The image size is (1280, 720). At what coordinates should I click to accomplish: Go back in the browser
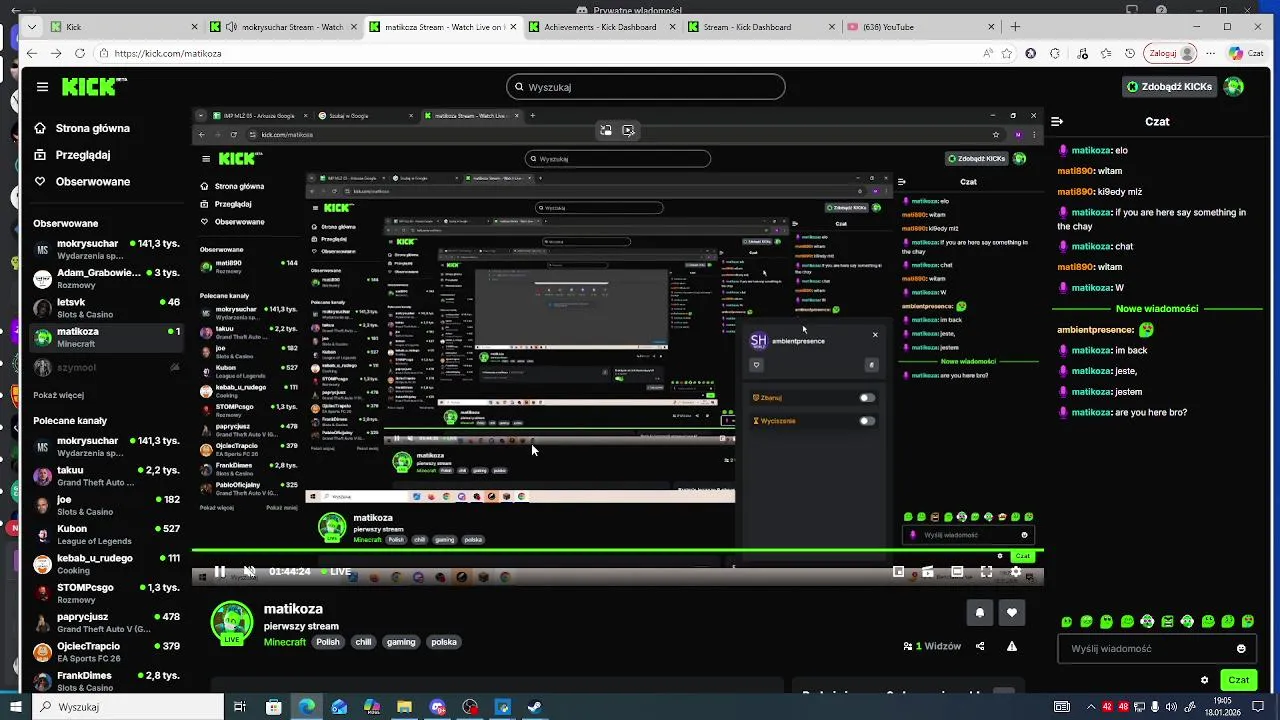tap(31, 53)
